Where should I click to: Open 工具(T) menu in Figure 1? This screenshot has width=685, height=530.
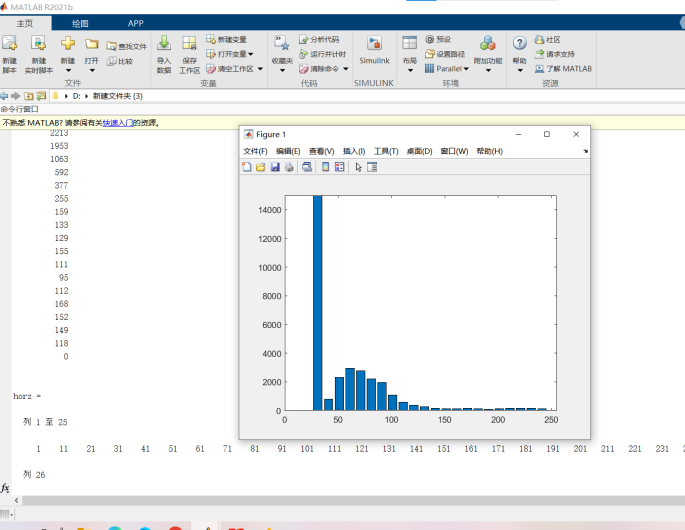pyautogui.click(x=386, y=151)
